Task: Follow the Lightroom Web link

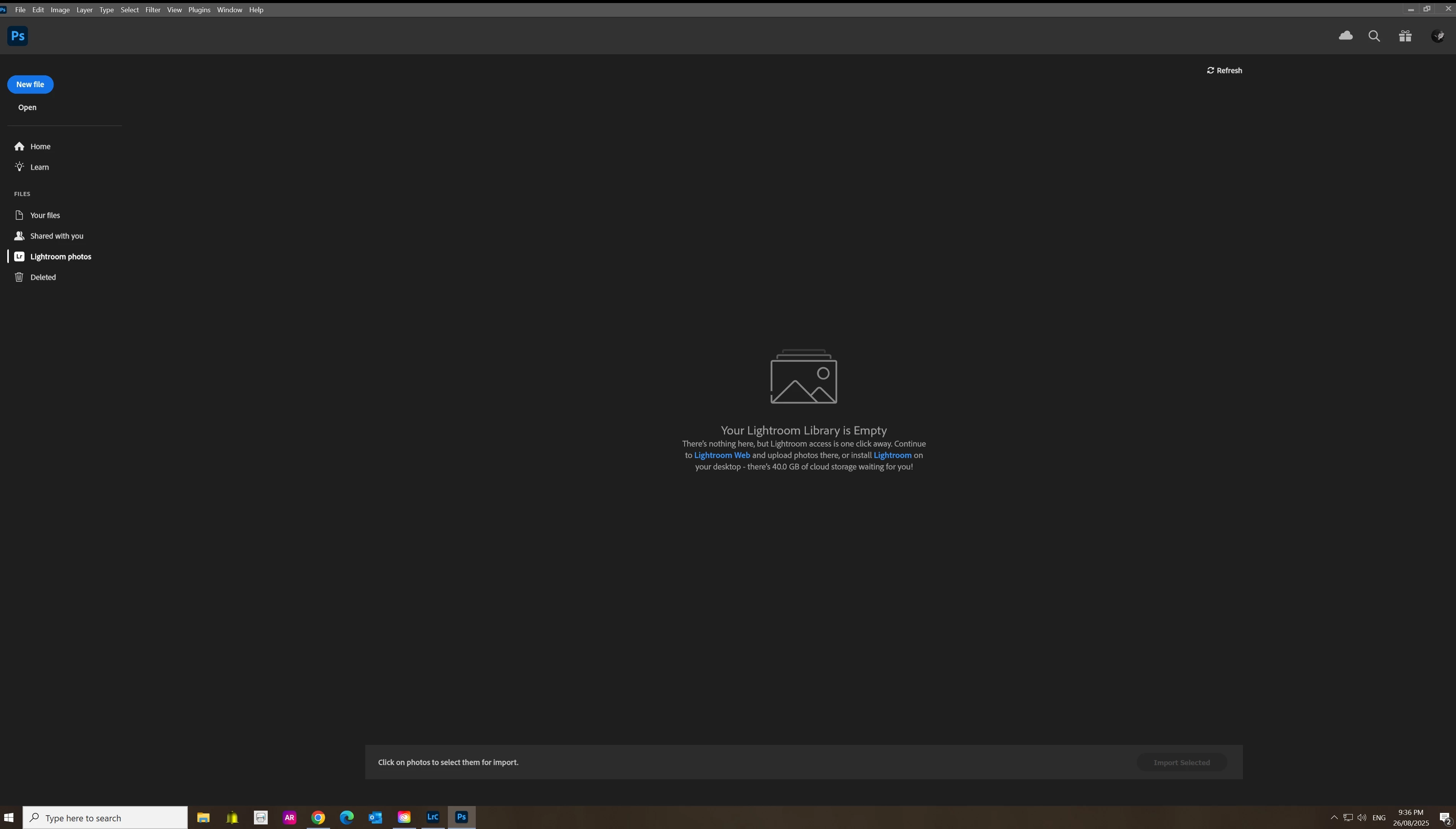Action: [x=721, y=455]
